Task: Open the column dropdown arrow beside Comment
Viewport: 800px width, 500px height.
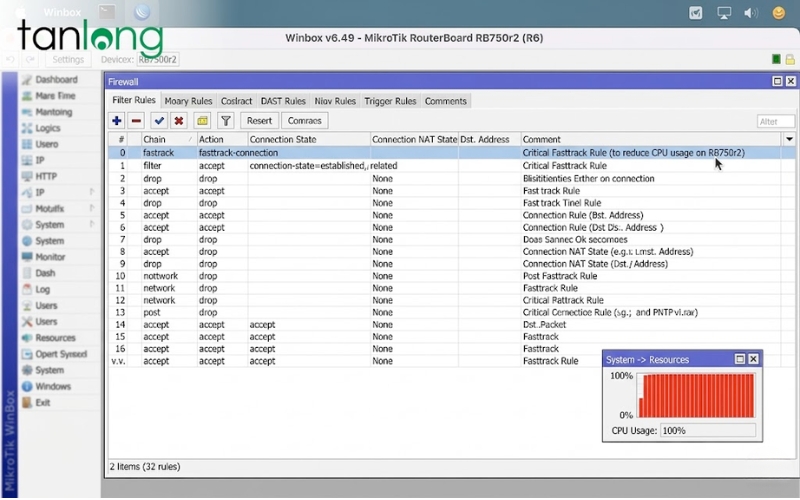Action: 788,139
